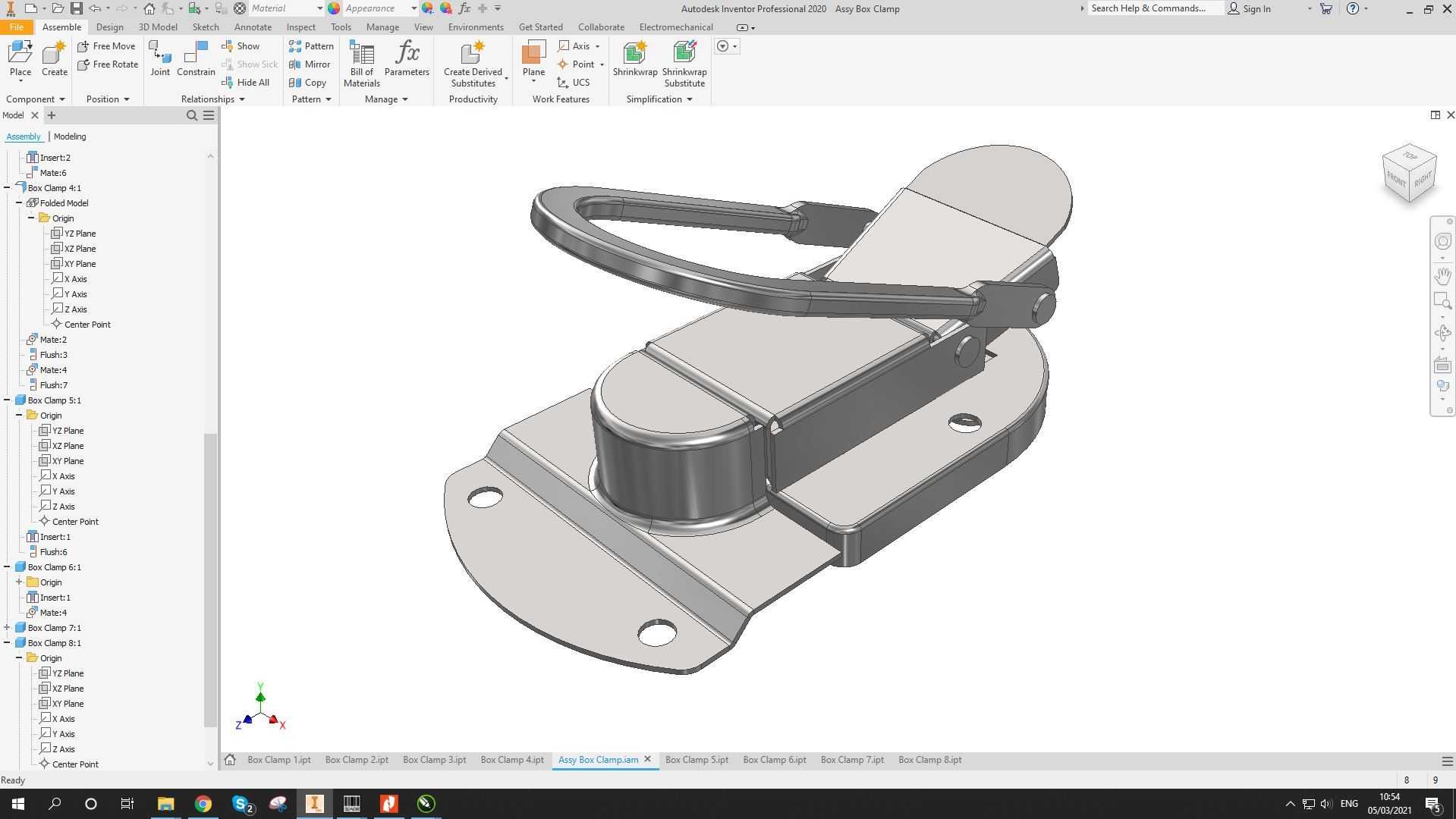
Task: Click the home icon in document tabs
Action: pos(230,760)
